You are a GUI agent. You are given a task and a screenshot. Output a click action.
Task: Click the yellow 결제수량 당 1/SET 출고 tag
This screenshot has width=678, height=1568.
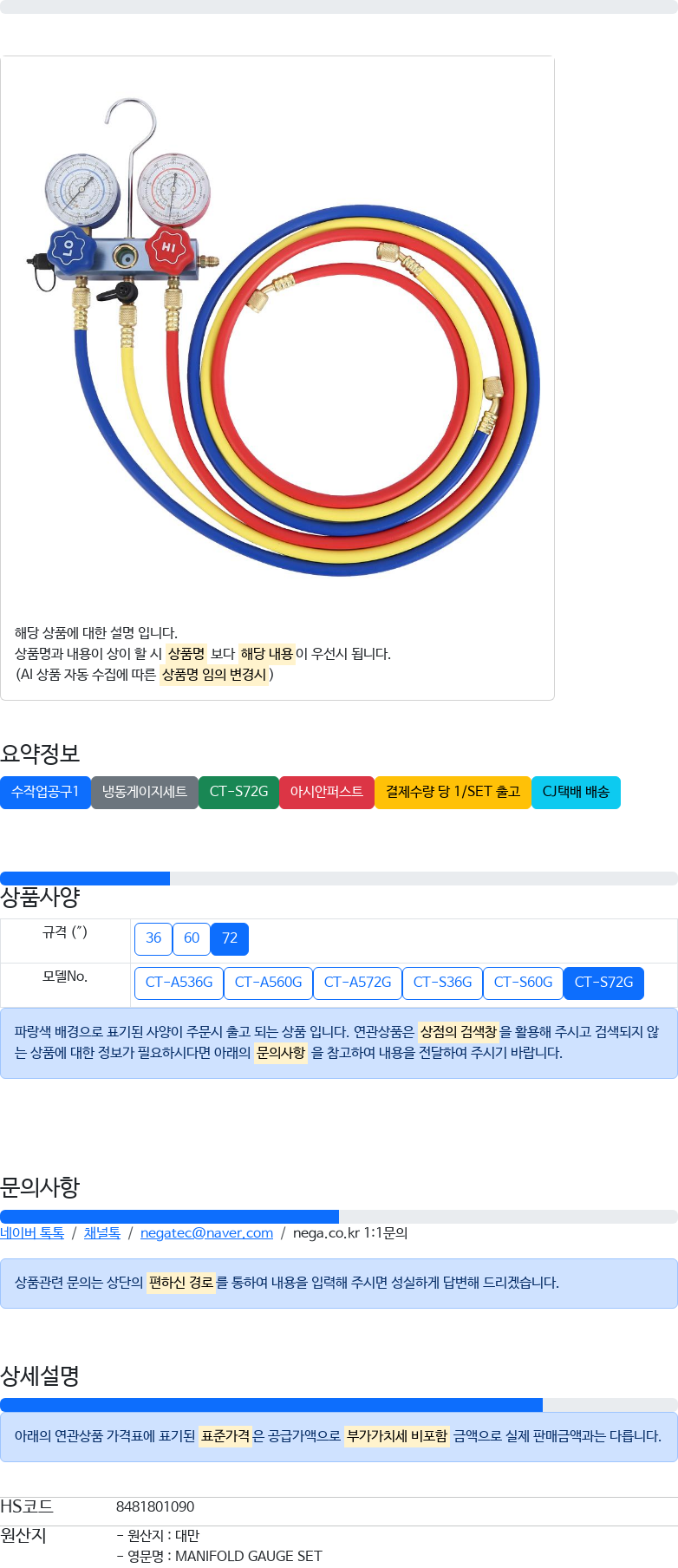pos(453,793)
